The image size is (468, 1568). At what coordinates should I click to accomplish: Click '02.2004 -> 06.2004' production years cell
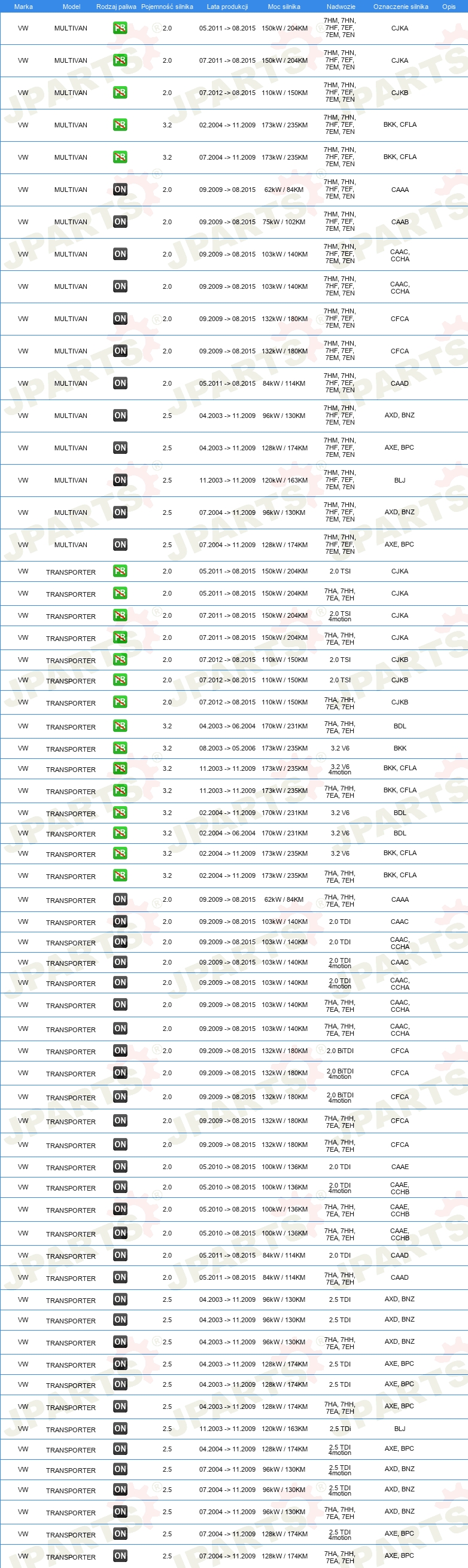click(227, 832)
